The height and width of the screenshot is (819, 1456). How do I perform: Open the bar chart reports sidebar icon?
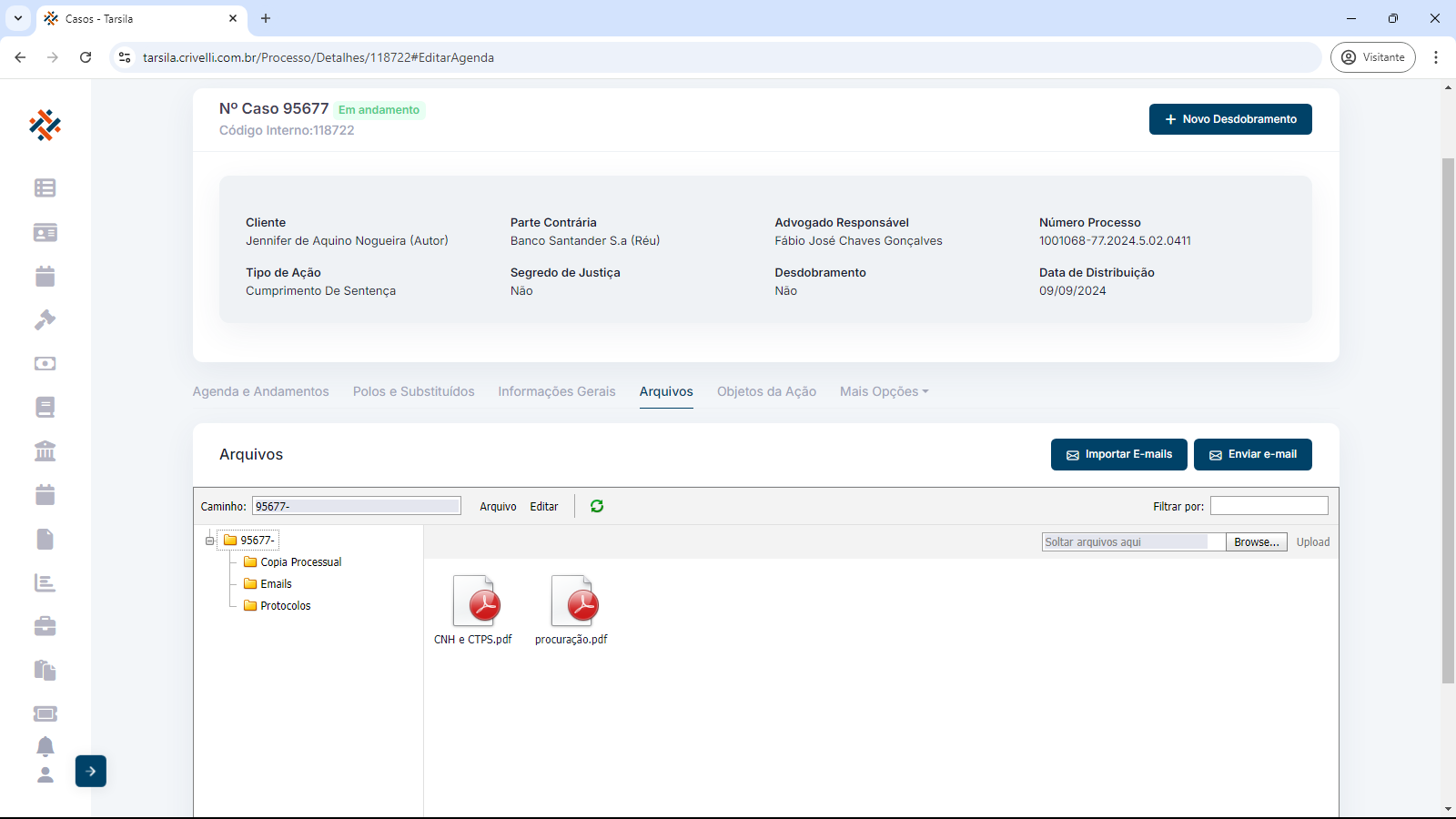[45, 582]
